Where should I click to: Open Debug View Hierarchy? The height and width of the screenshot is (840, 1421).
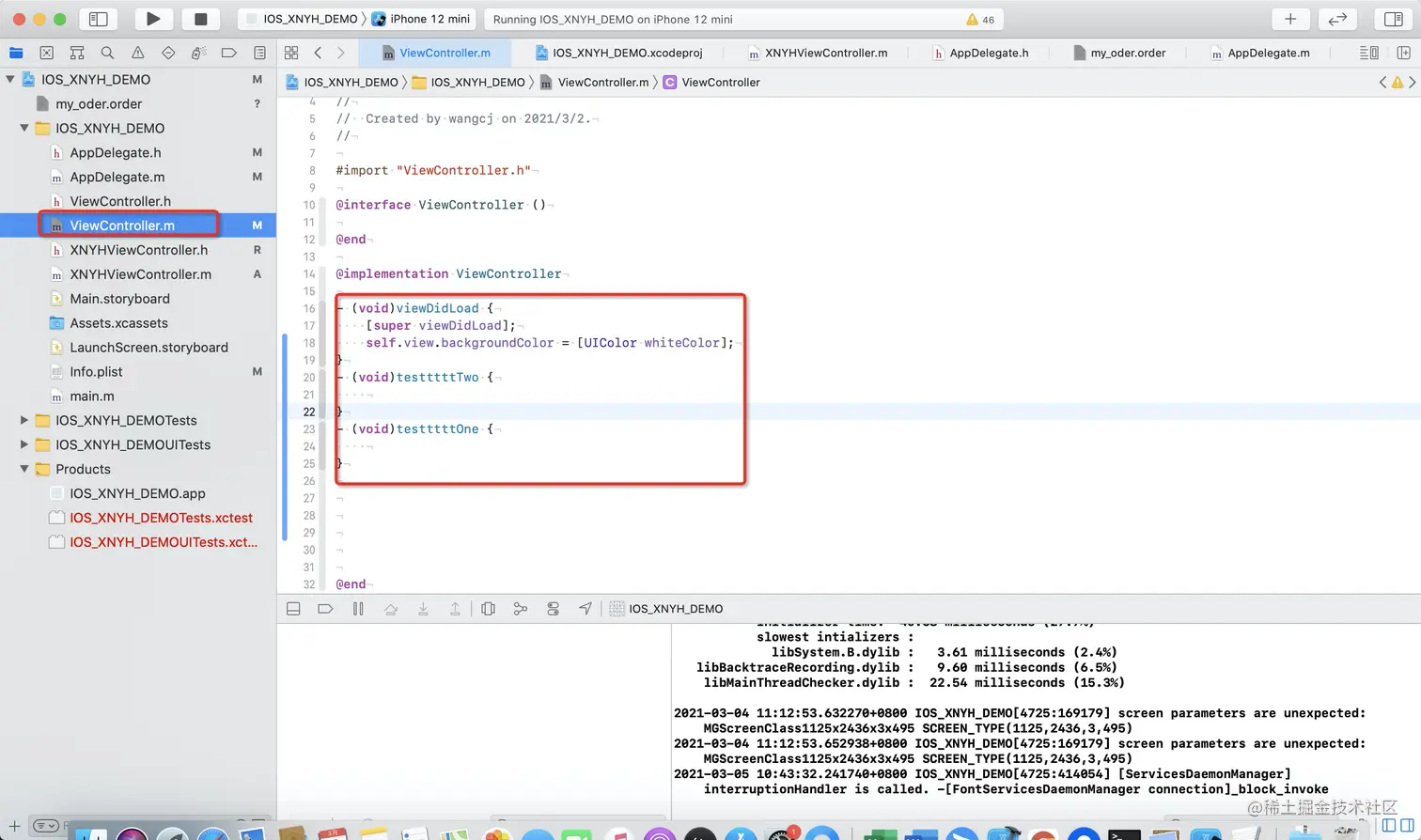(488, 609)
